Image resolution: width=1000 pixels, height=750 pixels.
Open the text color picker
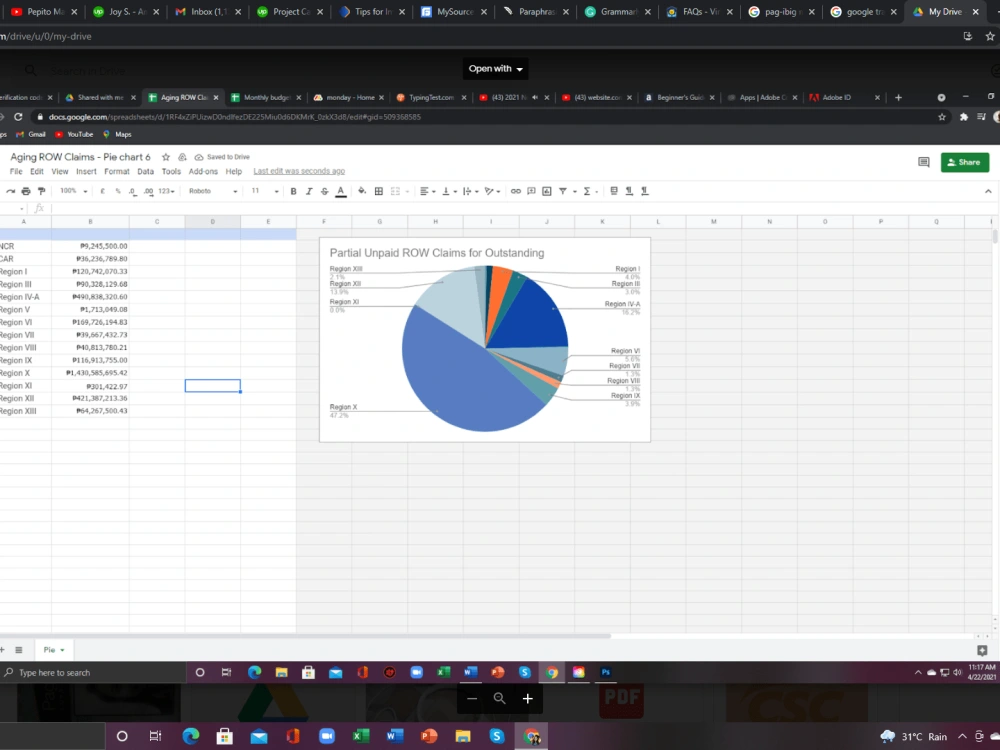[x=341, y=191]
